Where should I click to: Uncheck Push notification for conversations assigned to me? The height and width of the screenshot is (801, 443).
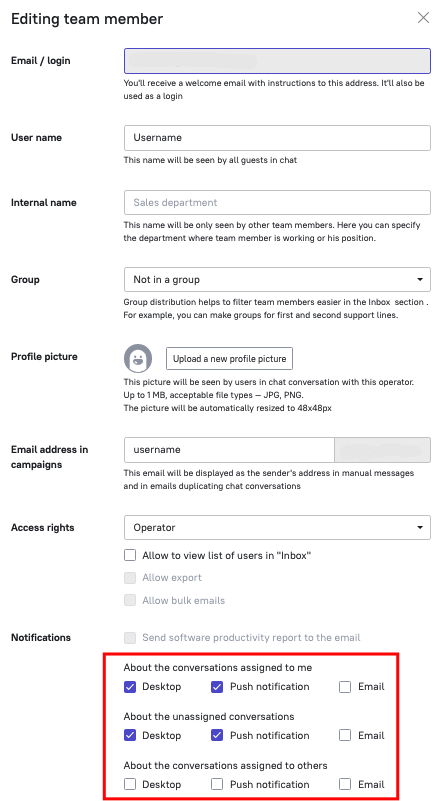(x=217, y=687)
